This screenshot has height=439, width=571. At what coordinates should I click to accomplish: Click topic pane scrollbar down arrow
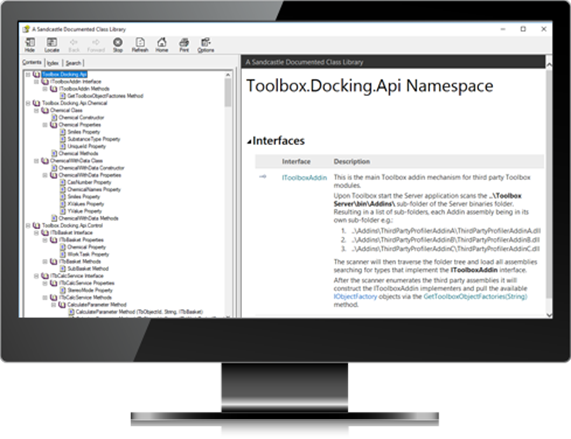(549, 315)
